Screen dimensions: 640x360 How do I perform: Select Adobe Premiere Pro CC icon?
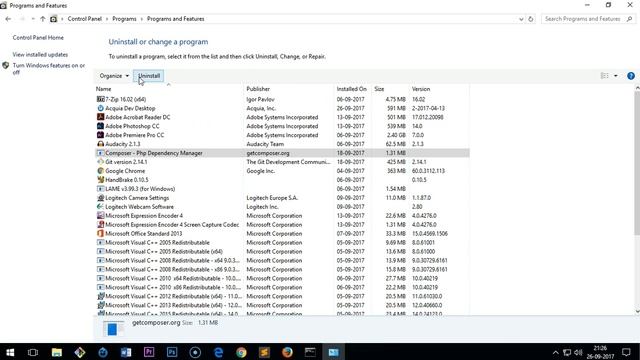tap(100, 135)
